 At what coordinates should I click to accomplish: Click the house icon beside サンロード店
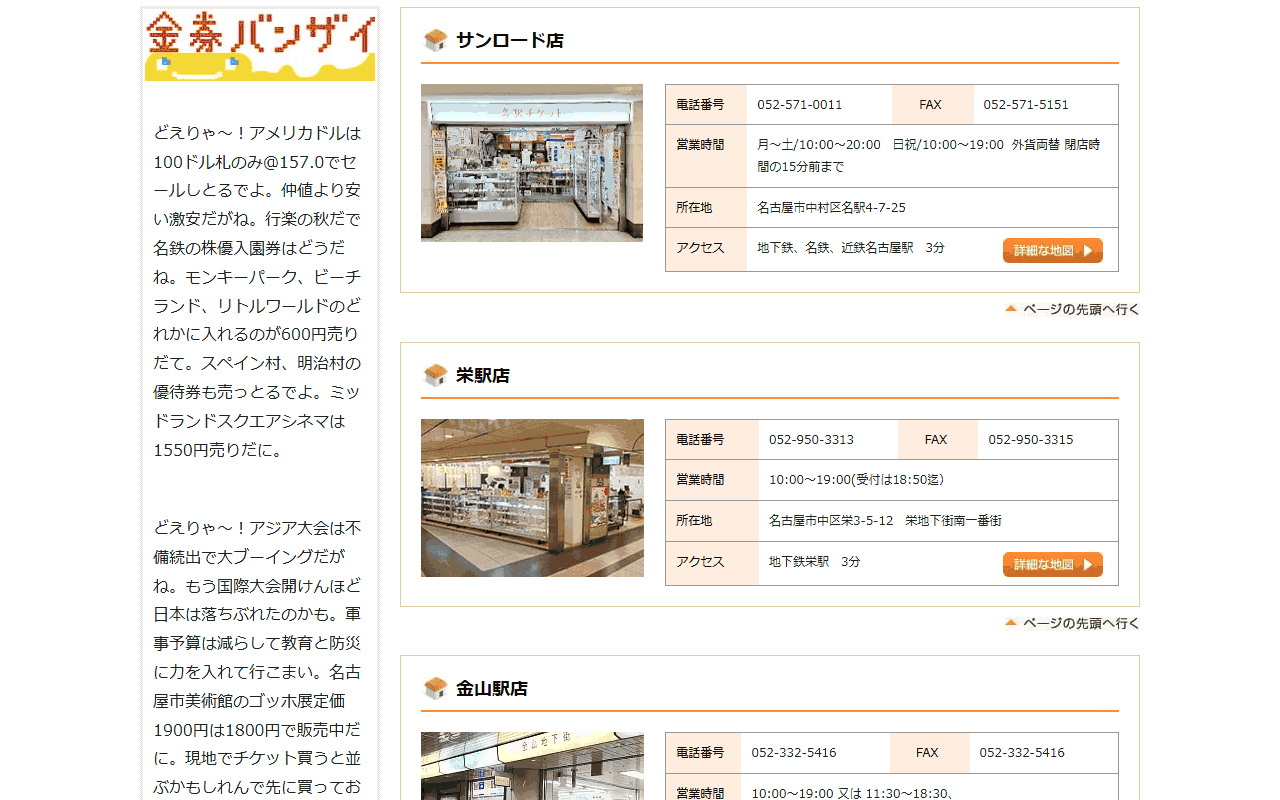click(x=435, y=40)
